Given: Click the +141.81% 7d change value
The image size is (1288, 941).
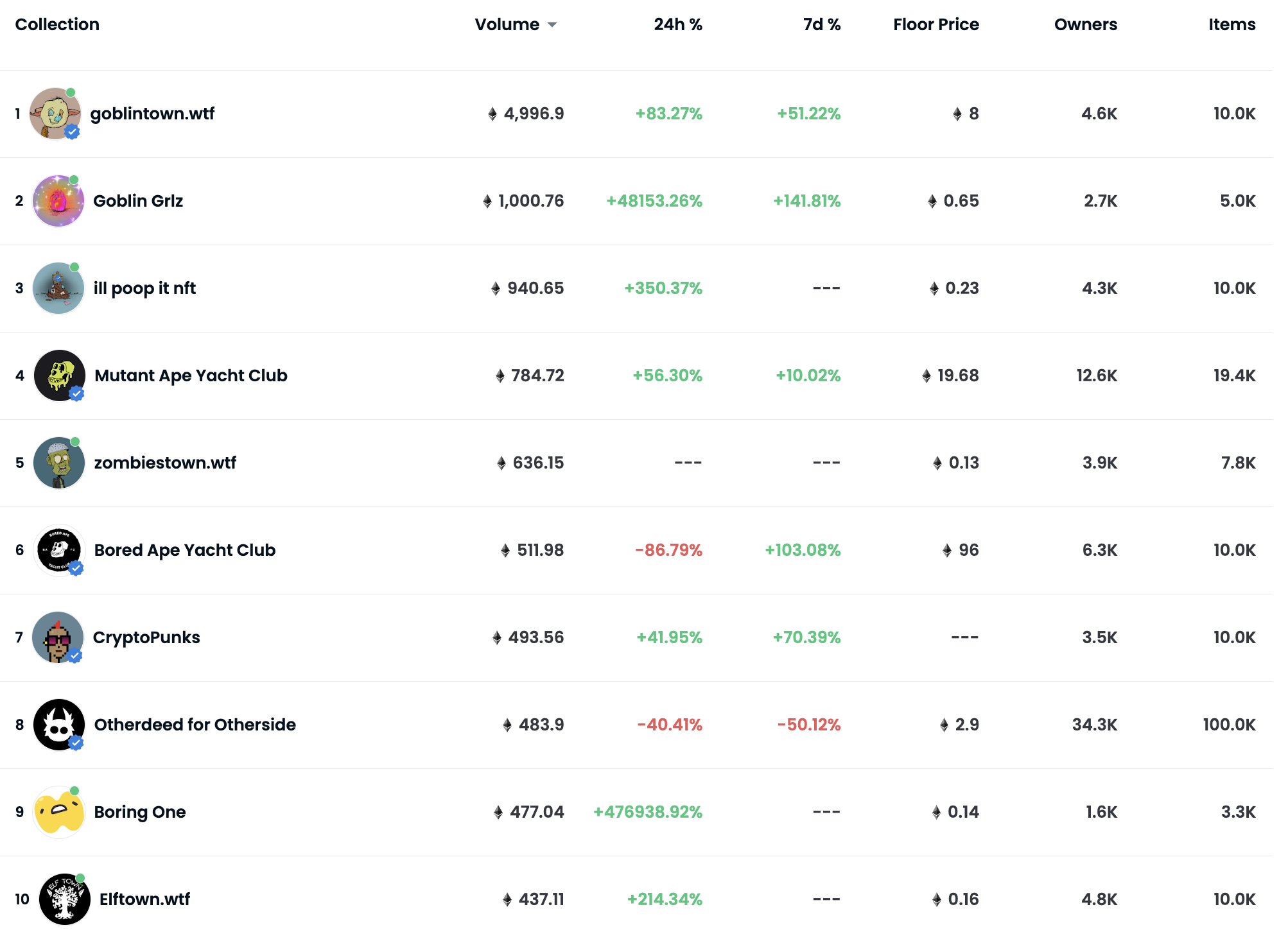Looking at the screenshot, I should click(x=806, y=201).
